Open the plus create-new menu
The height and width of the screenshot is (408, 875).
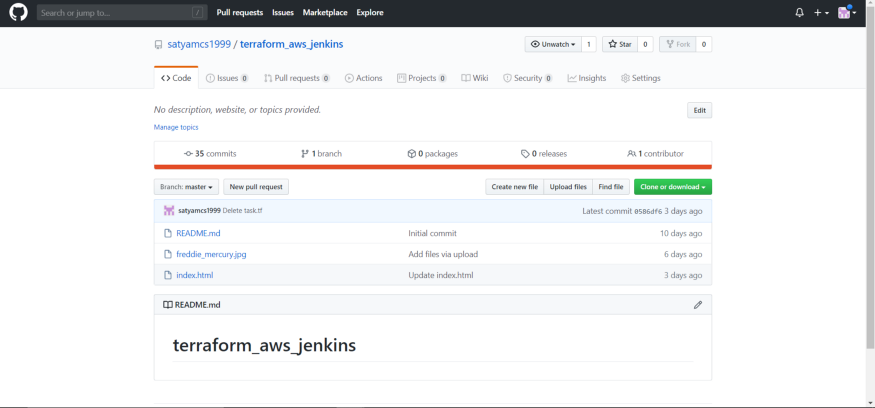pos(821,12)
